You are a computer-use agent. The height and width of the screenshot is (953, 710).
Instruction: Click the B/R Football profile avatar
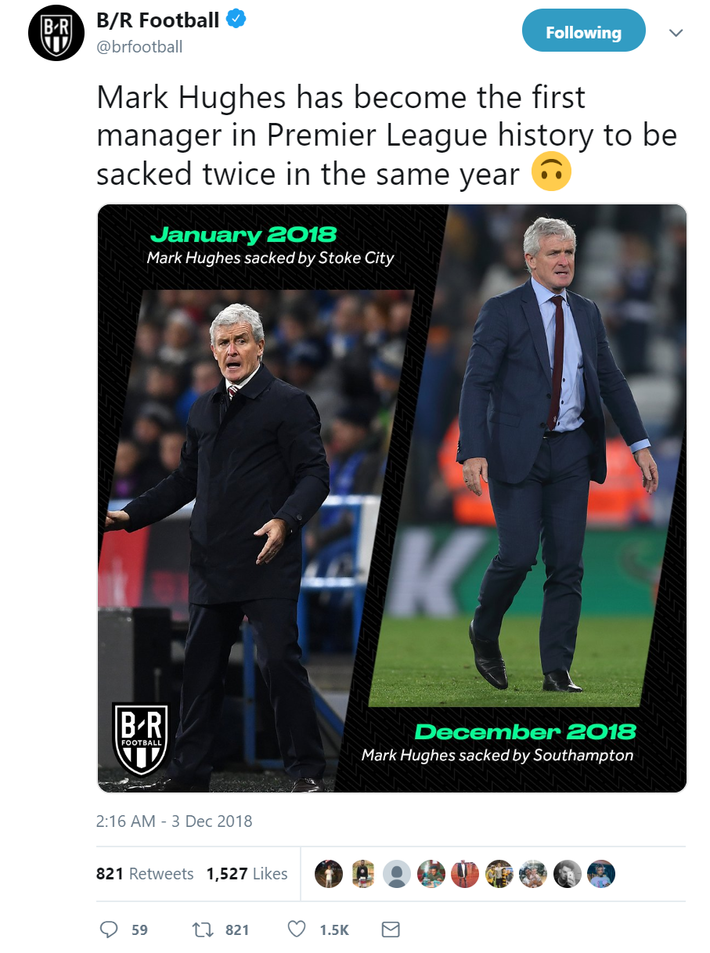pyautogui.click(x=55, y=37)
